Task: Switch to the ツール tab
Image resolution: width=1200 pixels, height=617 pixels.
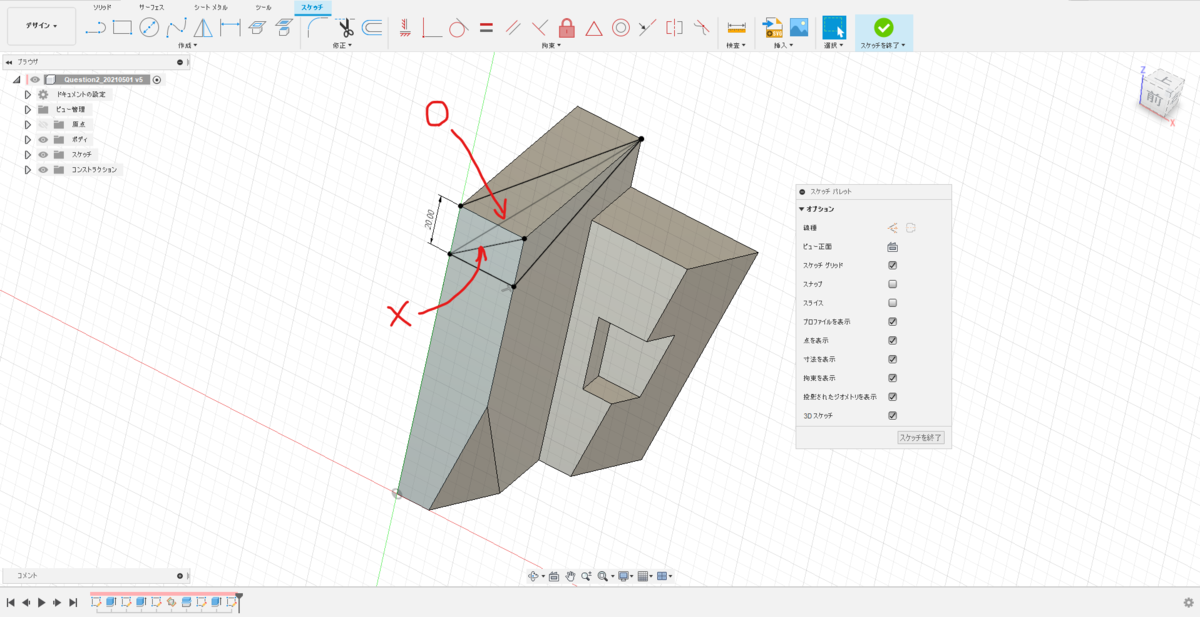Action: point(263,7)
